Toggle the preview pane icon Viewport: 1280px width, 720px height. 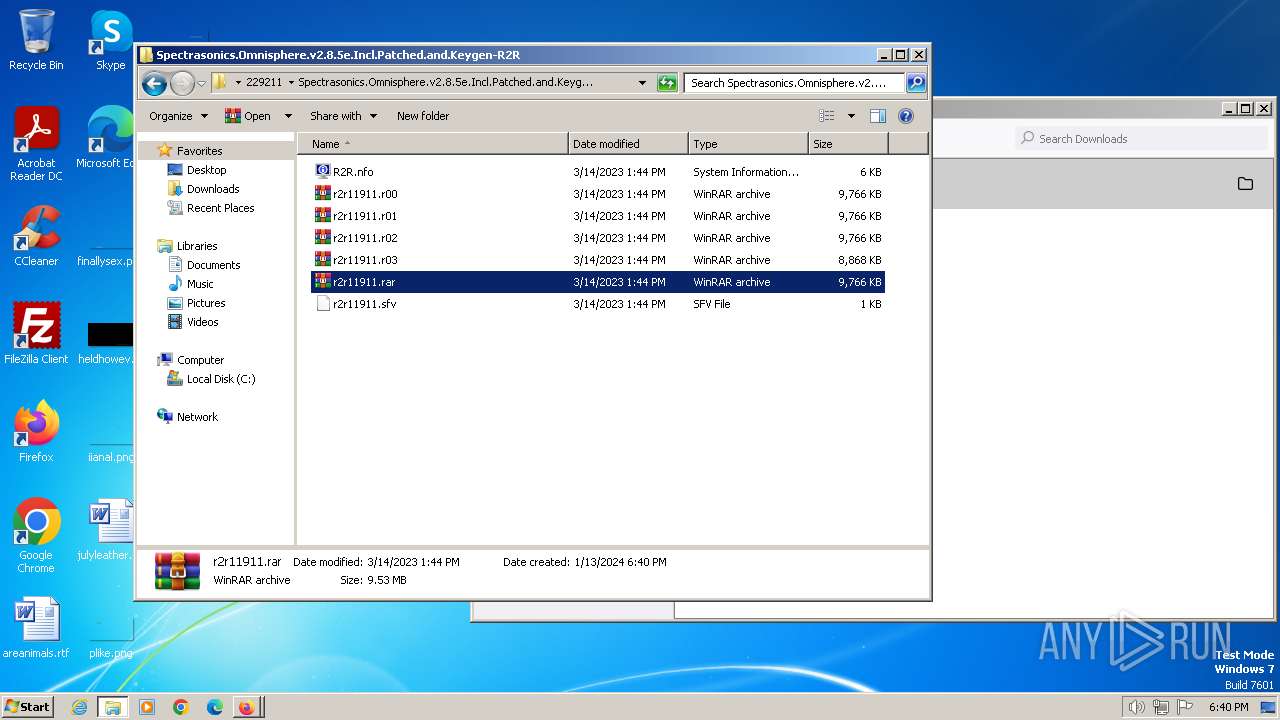click(877, 116)
